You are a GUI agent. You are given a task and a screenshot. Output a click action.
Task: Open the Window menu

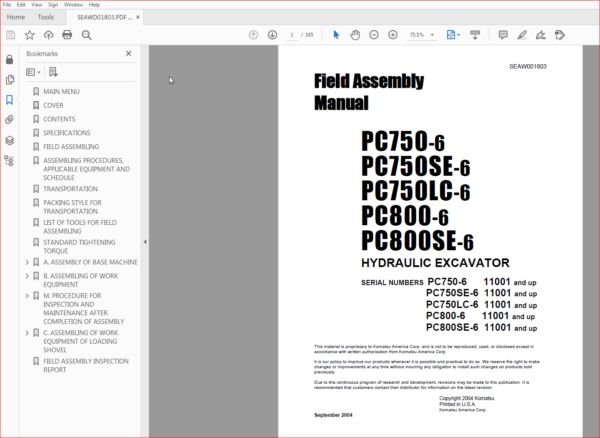(x=73, y=5)
